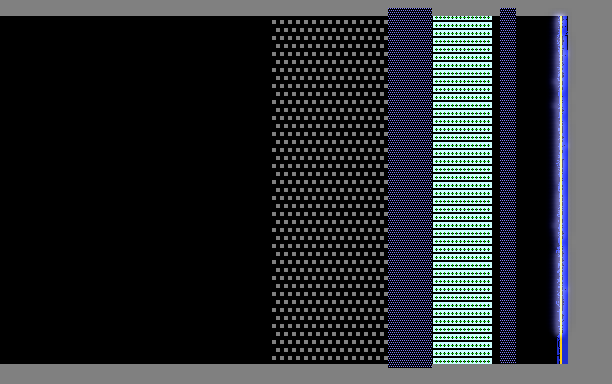Click the bottommost green diamond stripe
This screenshot has width=612, height=384.
(463, 361)
